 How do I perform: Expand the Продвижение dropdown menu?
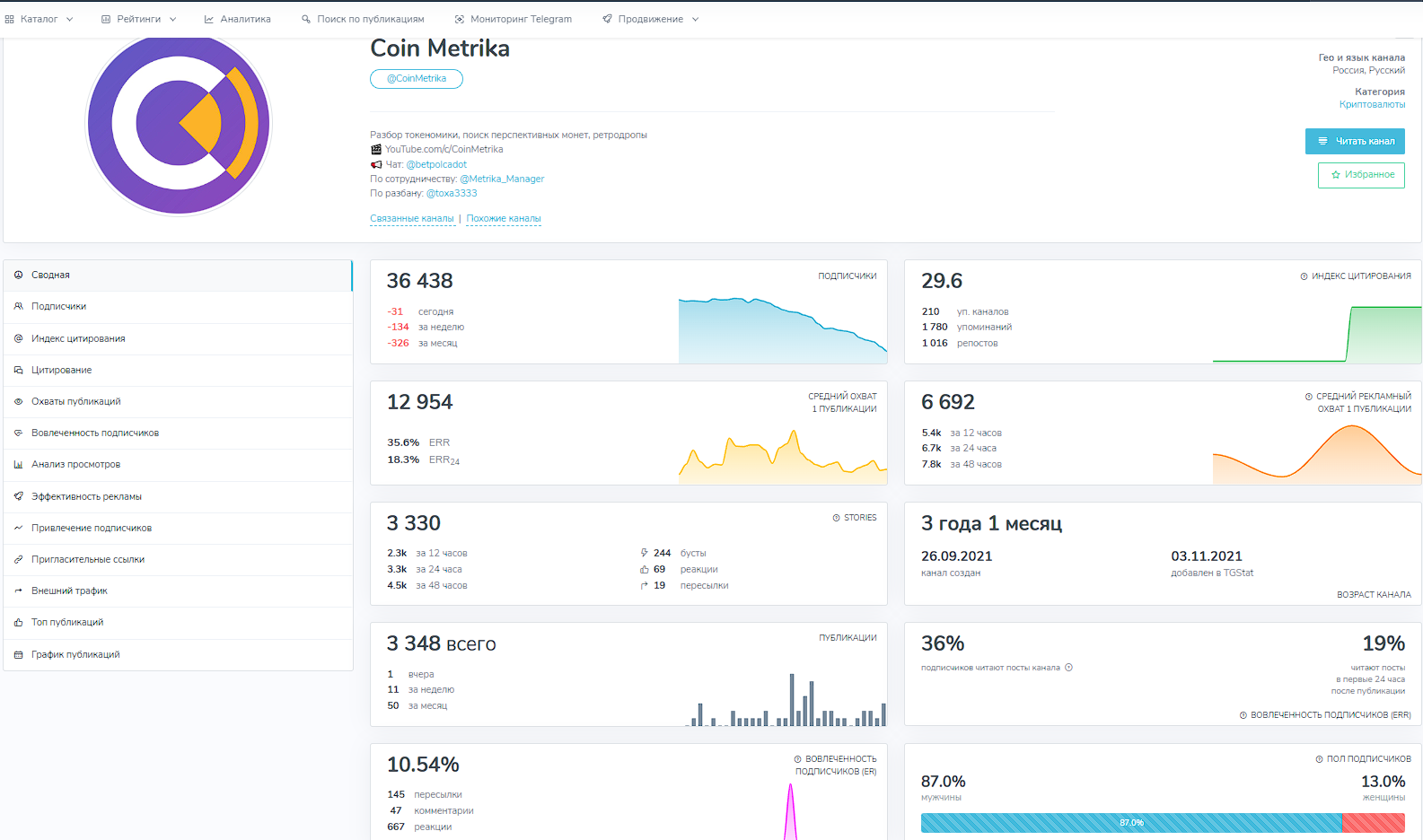click(651, 19)
